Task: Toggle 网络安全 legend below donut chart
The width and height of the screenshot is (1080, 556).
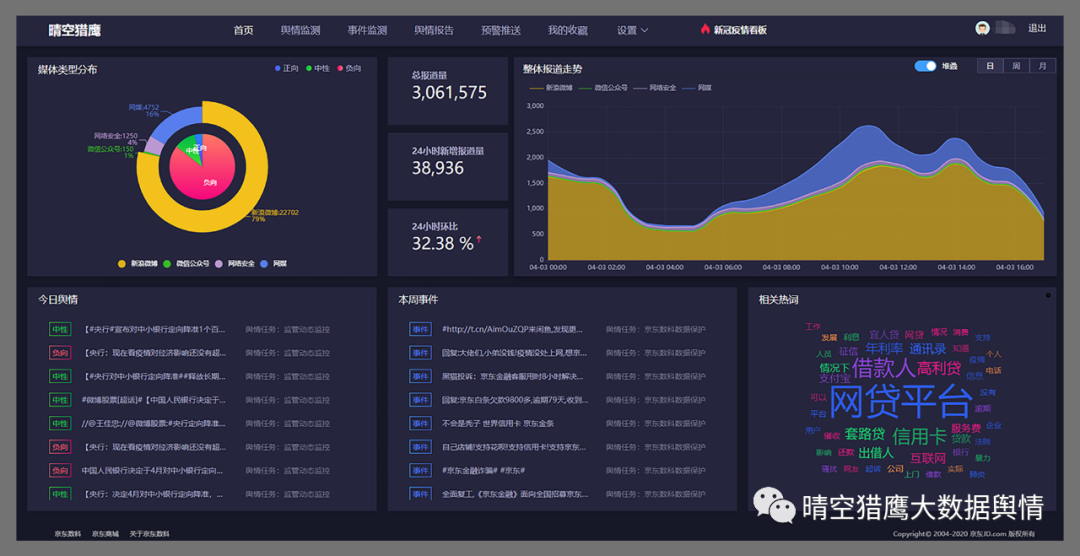Action: click(234, 263)
